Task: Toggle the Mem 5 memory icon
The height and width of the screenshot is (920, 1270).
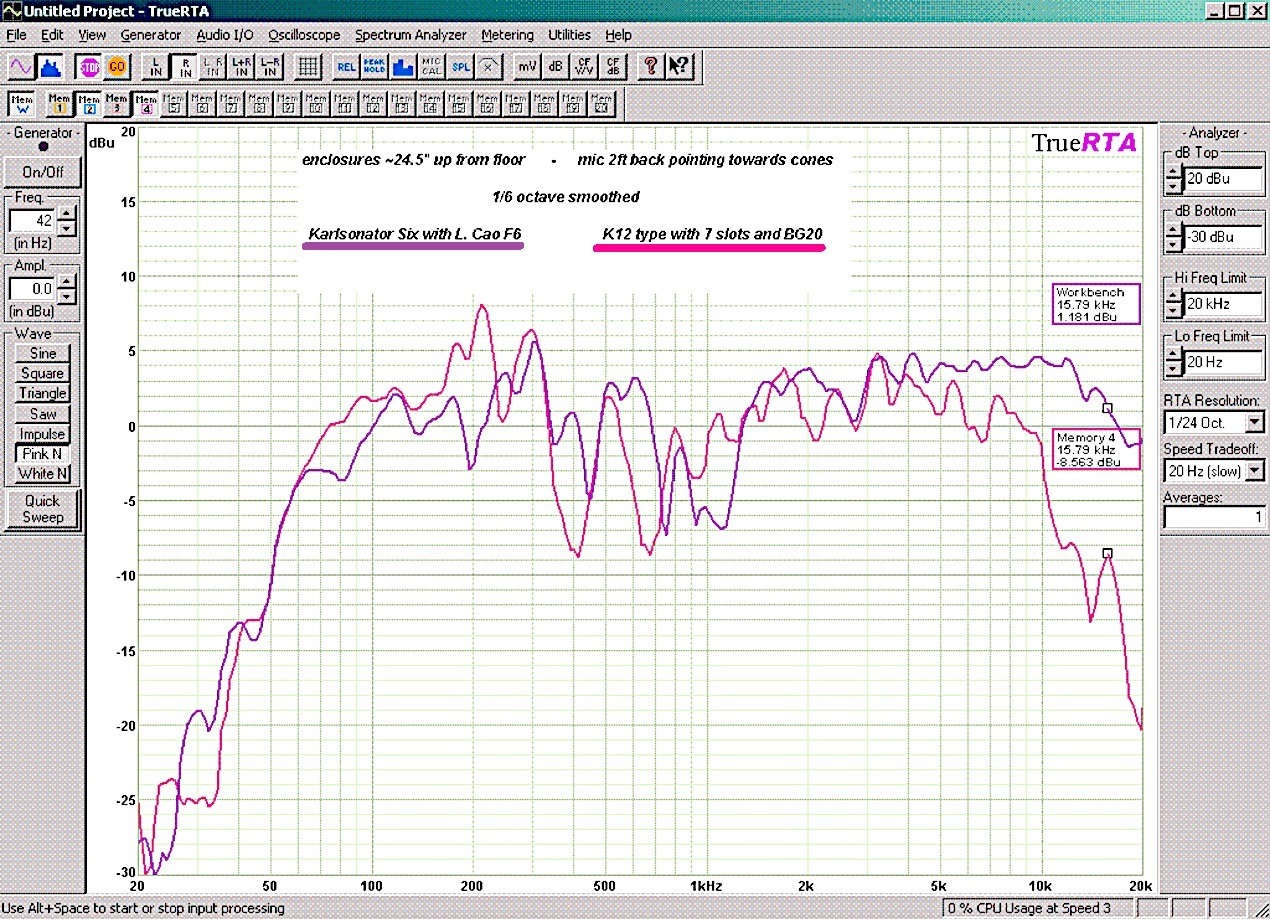Action: (x=174, y=103)
